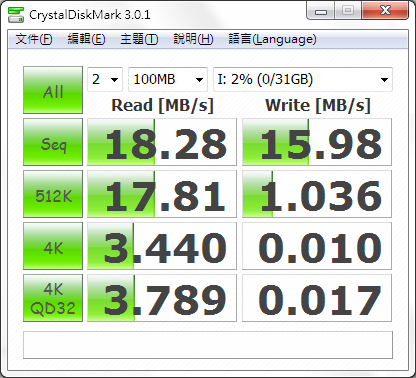Open the 100MB test size dropdown
This screenshot has width=416, height=378.
click(168, 79)
